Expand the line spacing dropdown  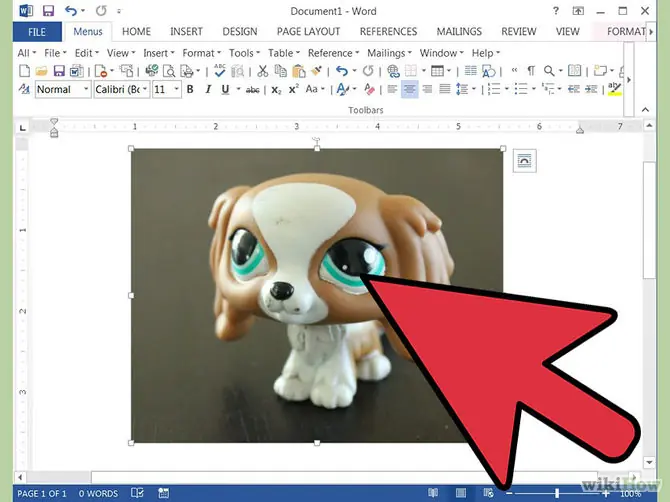474,89
